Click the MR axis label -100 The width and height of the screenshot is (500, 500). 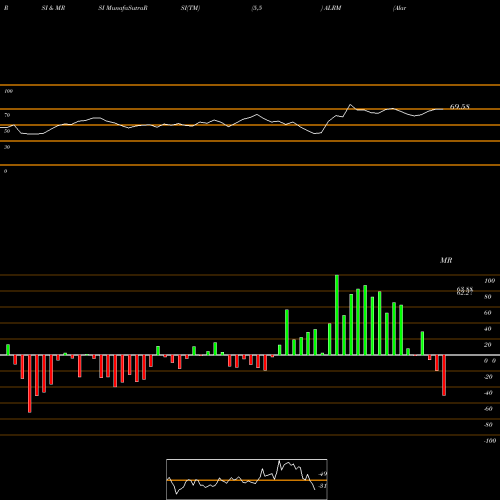coord(490,441)
